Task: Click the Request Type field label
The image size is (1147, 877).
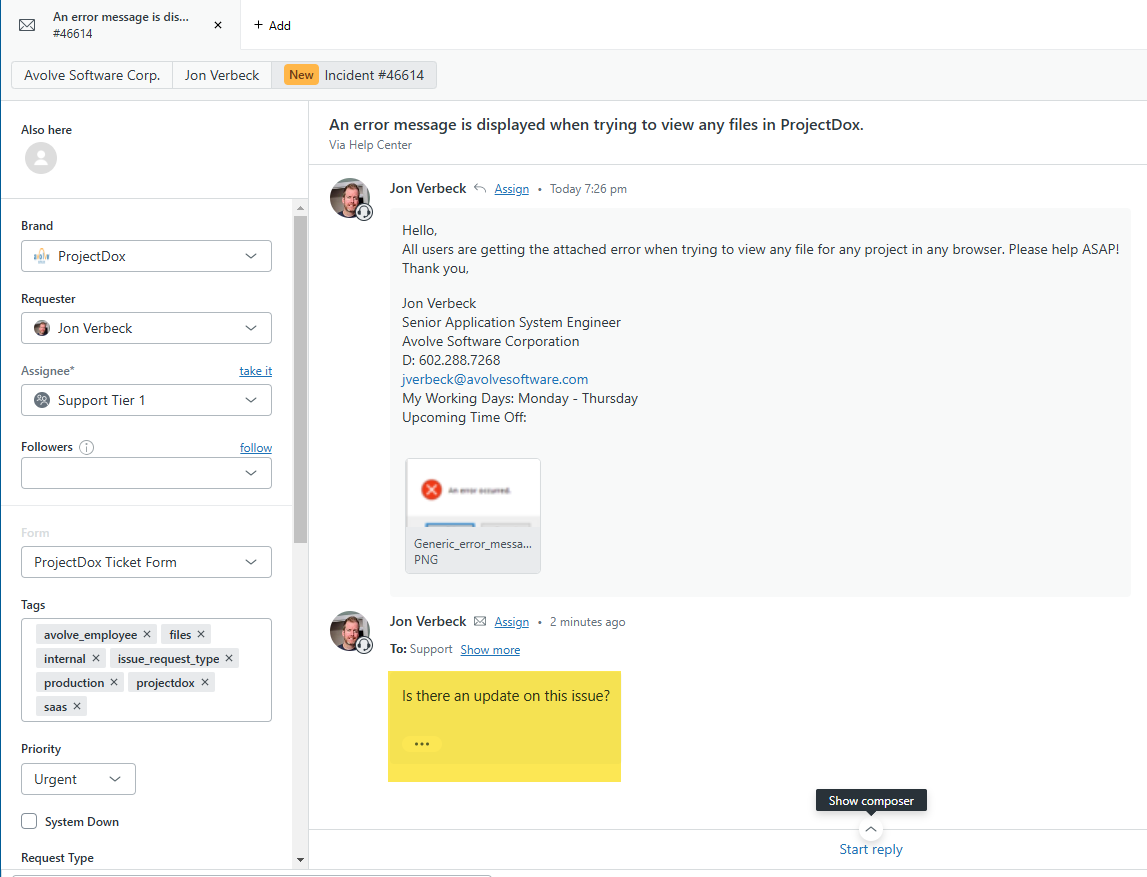Action: point(57,857)
